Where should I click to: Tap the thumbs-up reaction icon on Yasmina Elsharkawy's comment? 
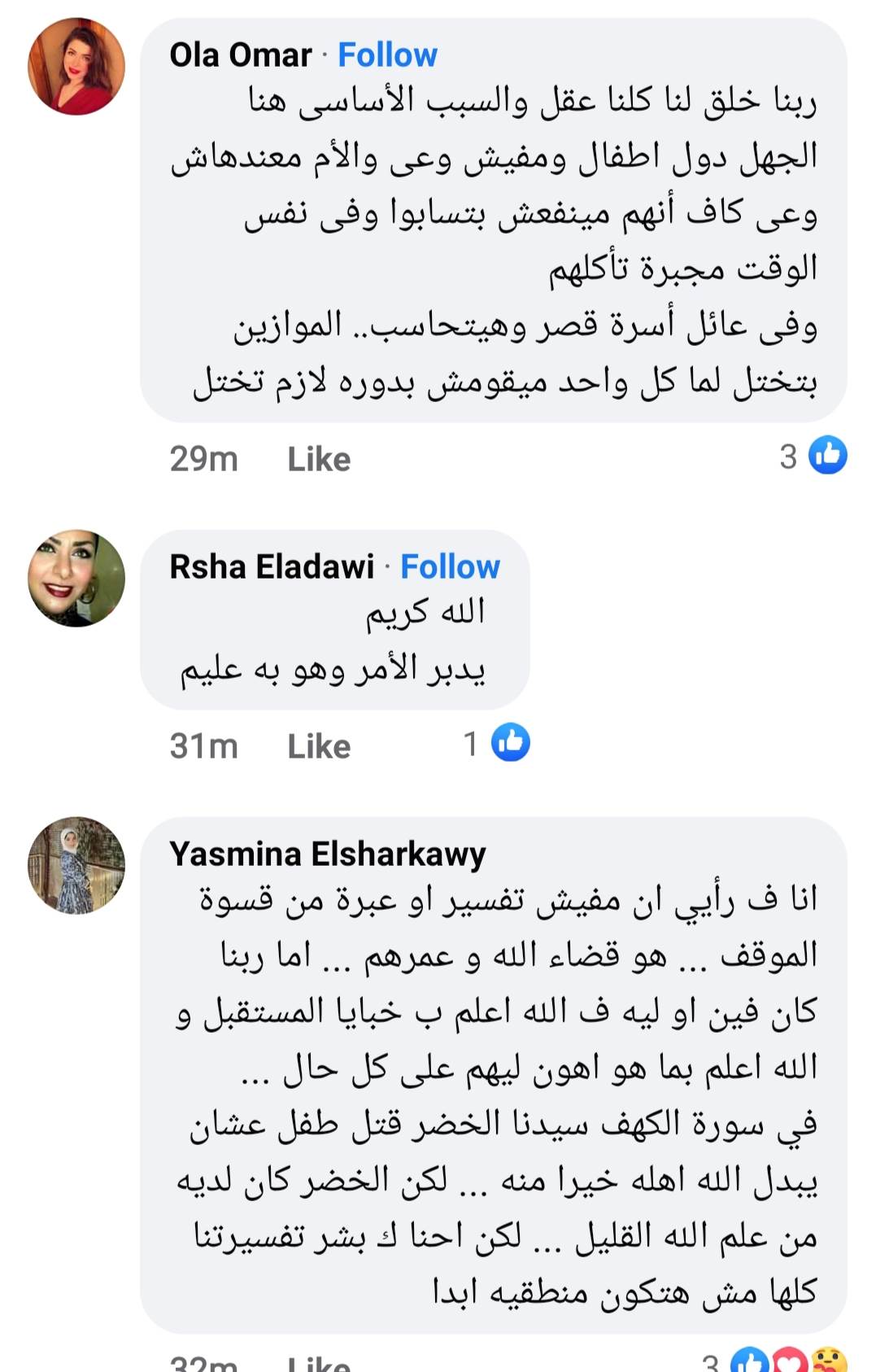(749, 1361)
